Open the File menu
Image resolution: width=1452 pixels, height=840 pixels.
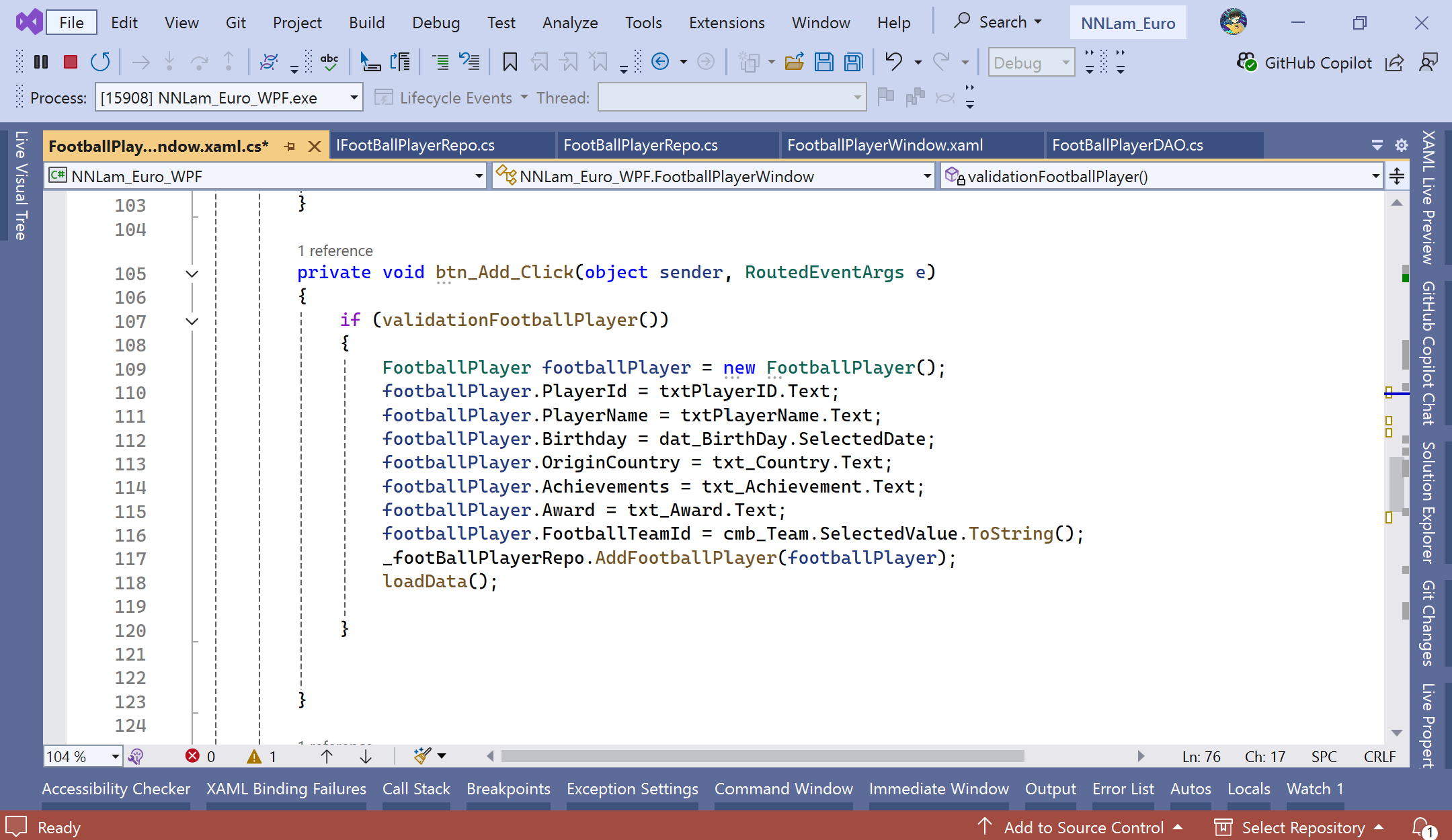click(71, 22)
